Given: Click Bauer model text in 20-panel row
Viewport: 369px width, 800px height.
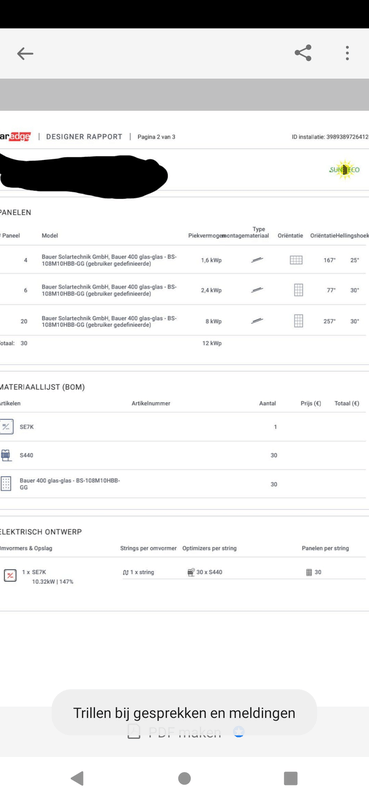Looking at the screenshot, I should pos(109,321).
